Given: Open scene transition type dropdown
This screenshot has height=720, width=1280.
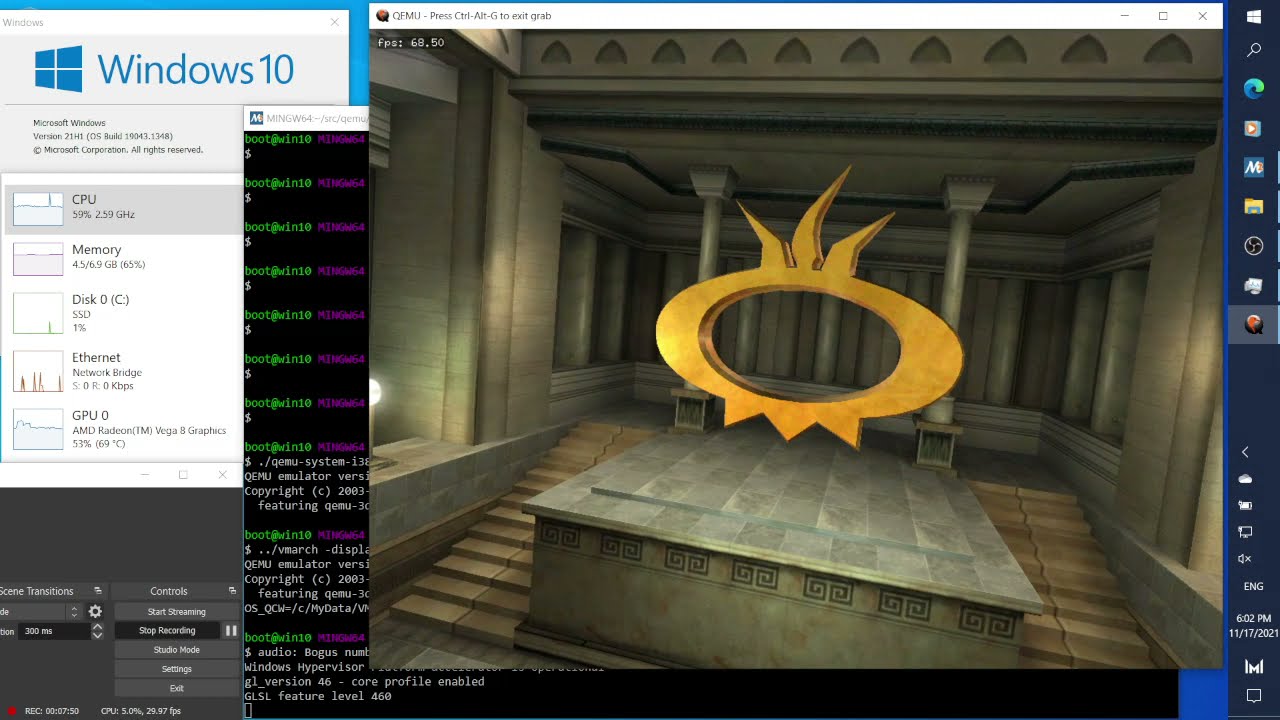Looking at the screenshot, I should point(39,611).
